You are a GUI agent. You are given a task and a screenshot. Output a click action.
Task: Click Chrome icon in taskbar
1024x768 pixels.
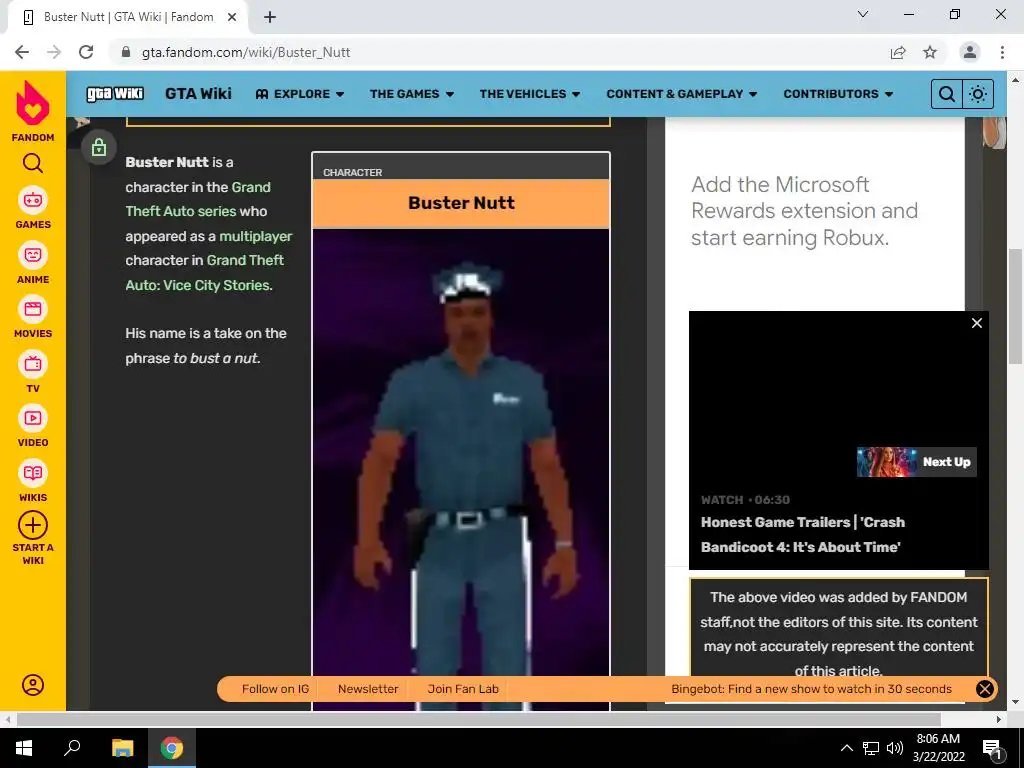click(172, 748)
